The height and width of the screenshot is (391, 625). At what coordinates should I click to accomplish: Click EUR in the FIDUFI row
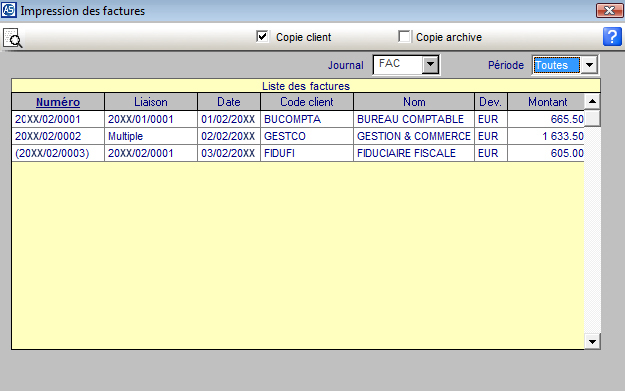click(x=491, y=153)
